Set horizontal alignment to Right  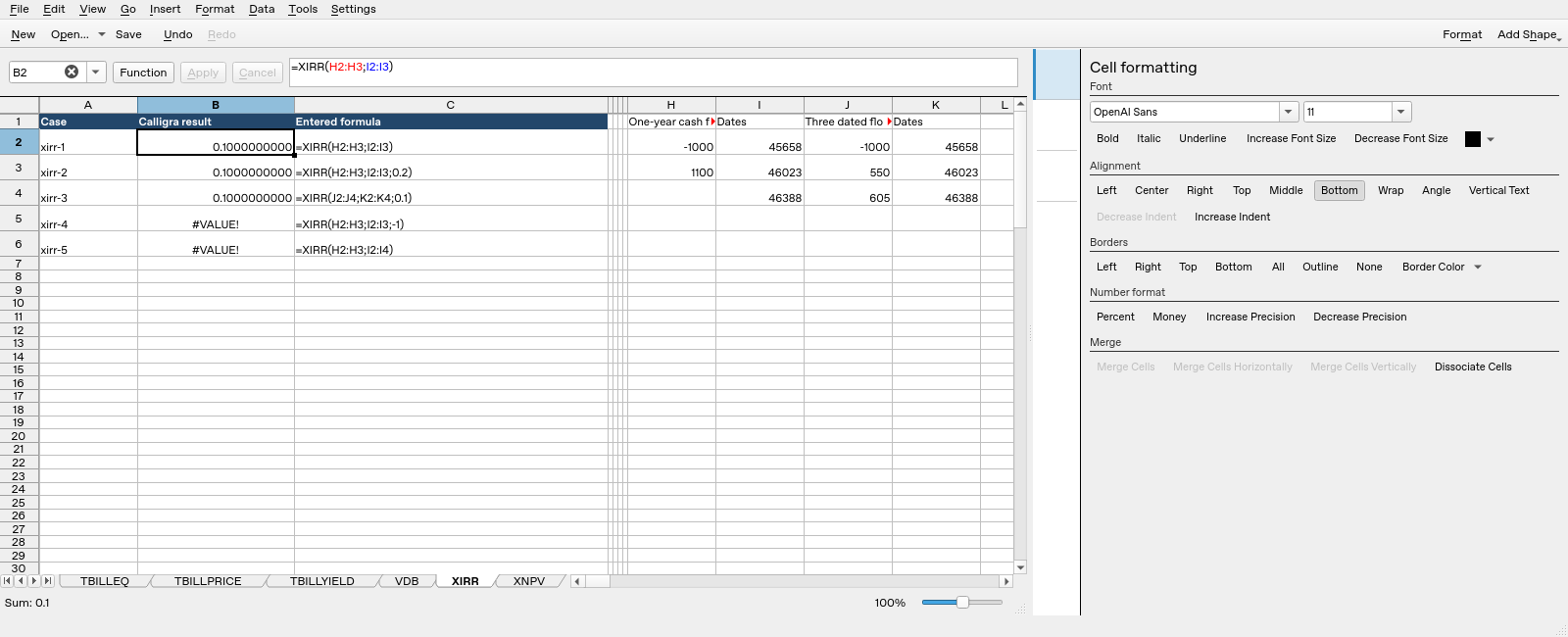point(1200,190)
